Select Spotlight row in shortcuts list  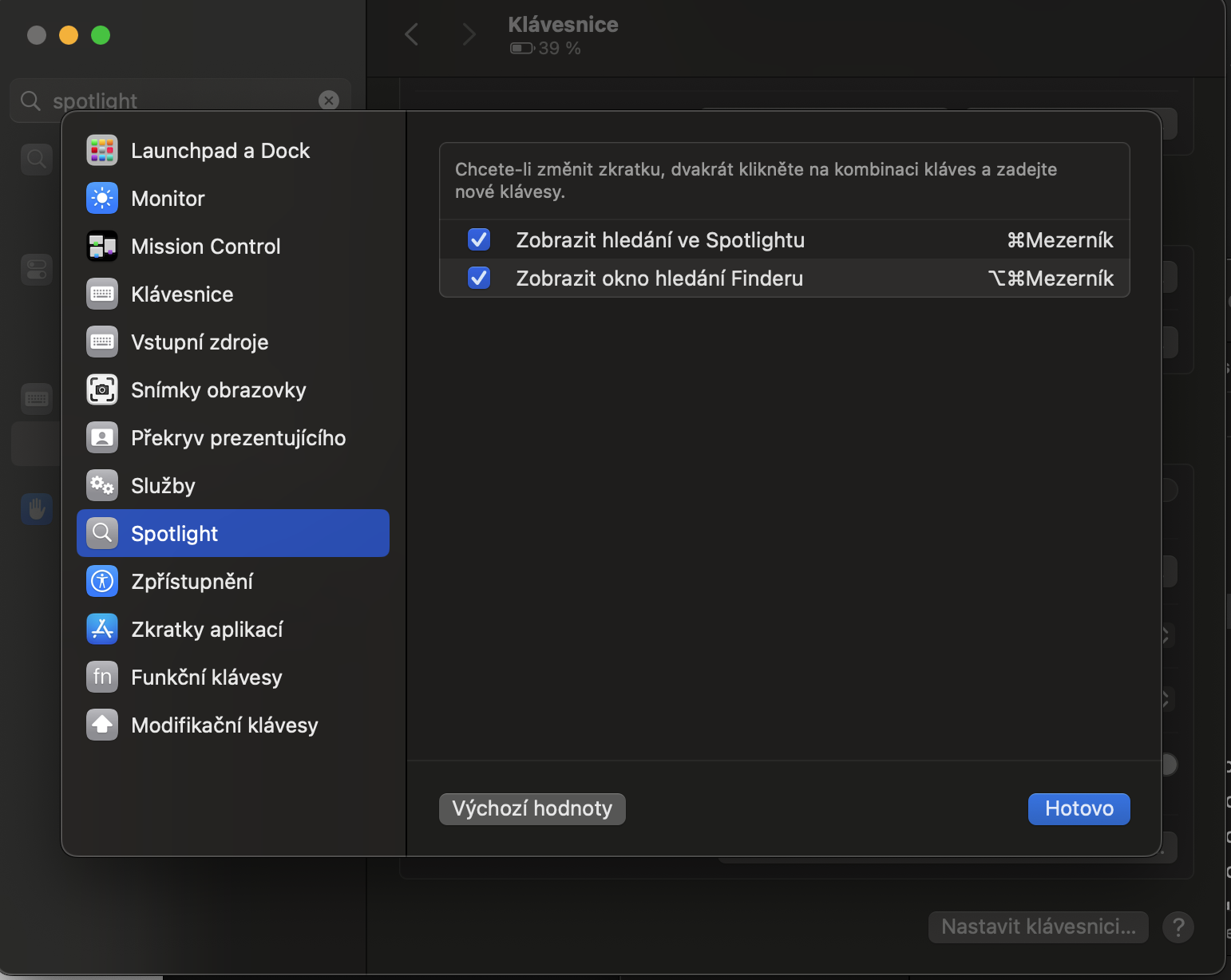[x=233, y=533]
